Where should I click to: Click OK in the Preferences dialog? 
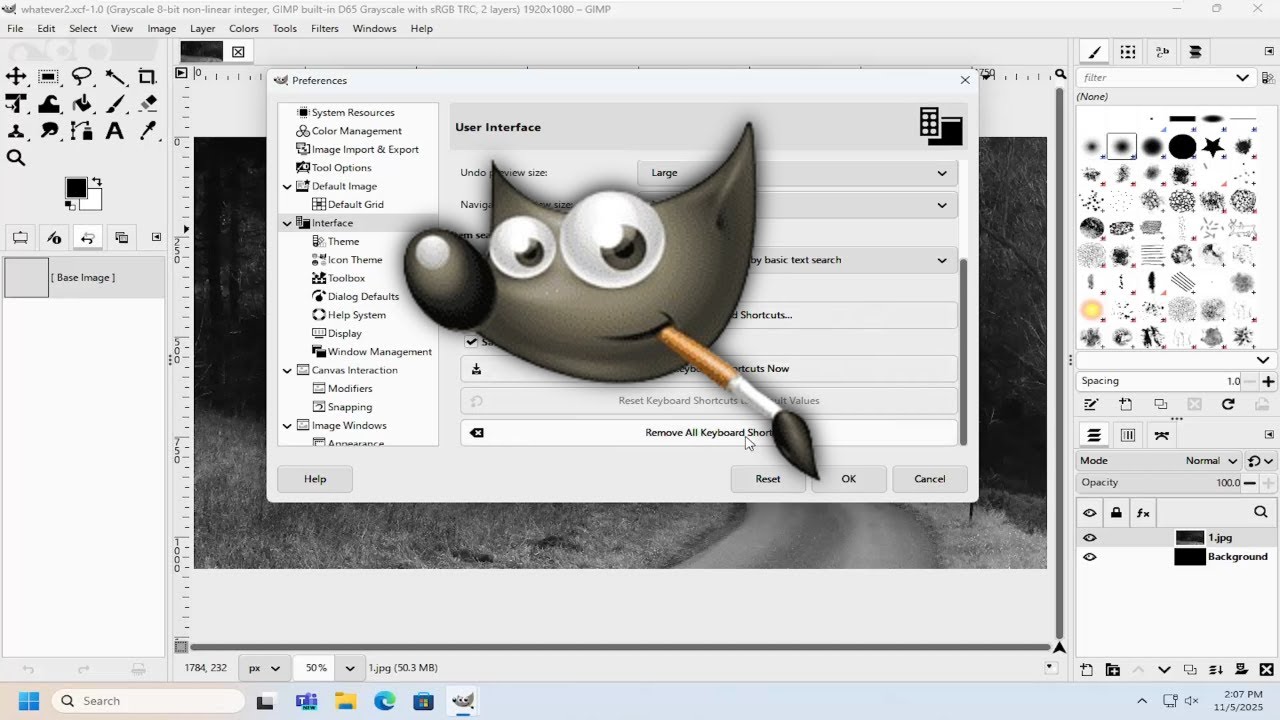(x=848, y=479)
